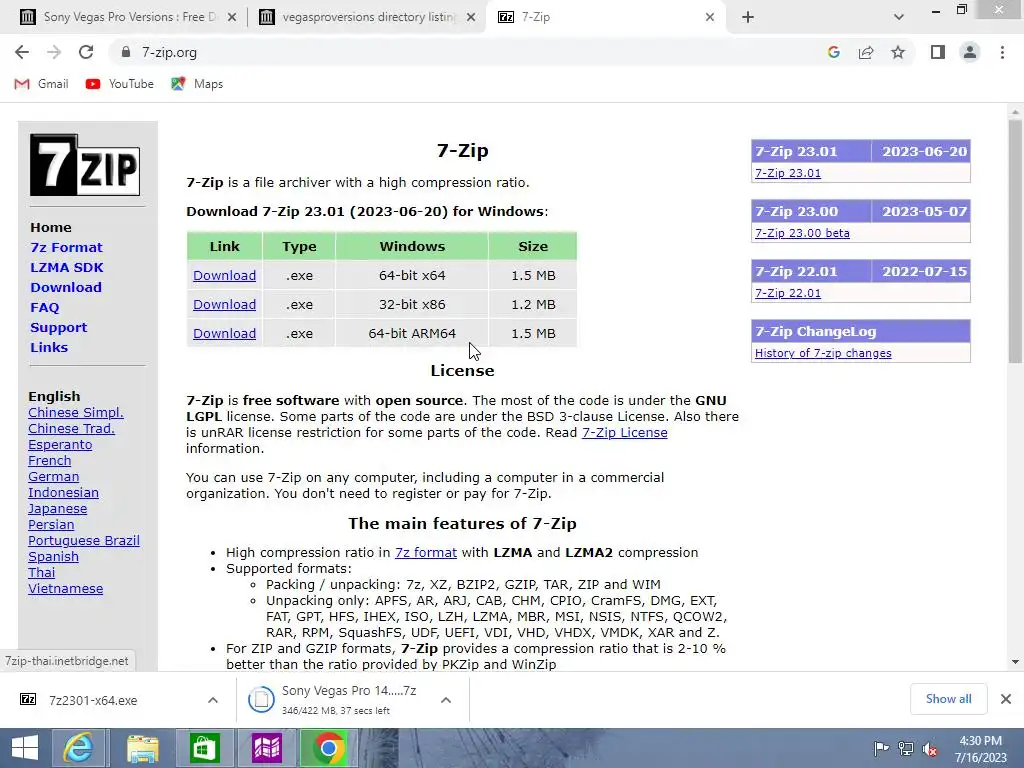Open the Gmail bookmark
The width and height of the screenshot is (1024, 768).
pos(41,84)
